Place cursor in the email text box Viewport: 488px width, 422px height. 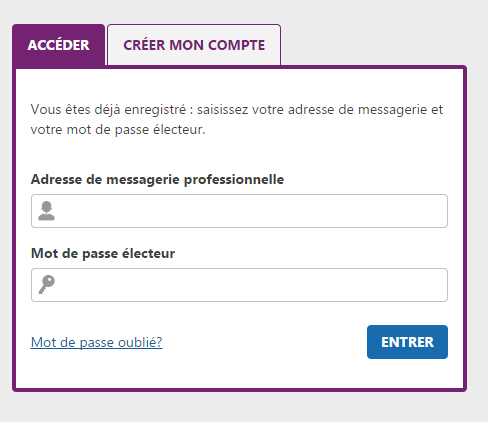(x=239, y=211)
